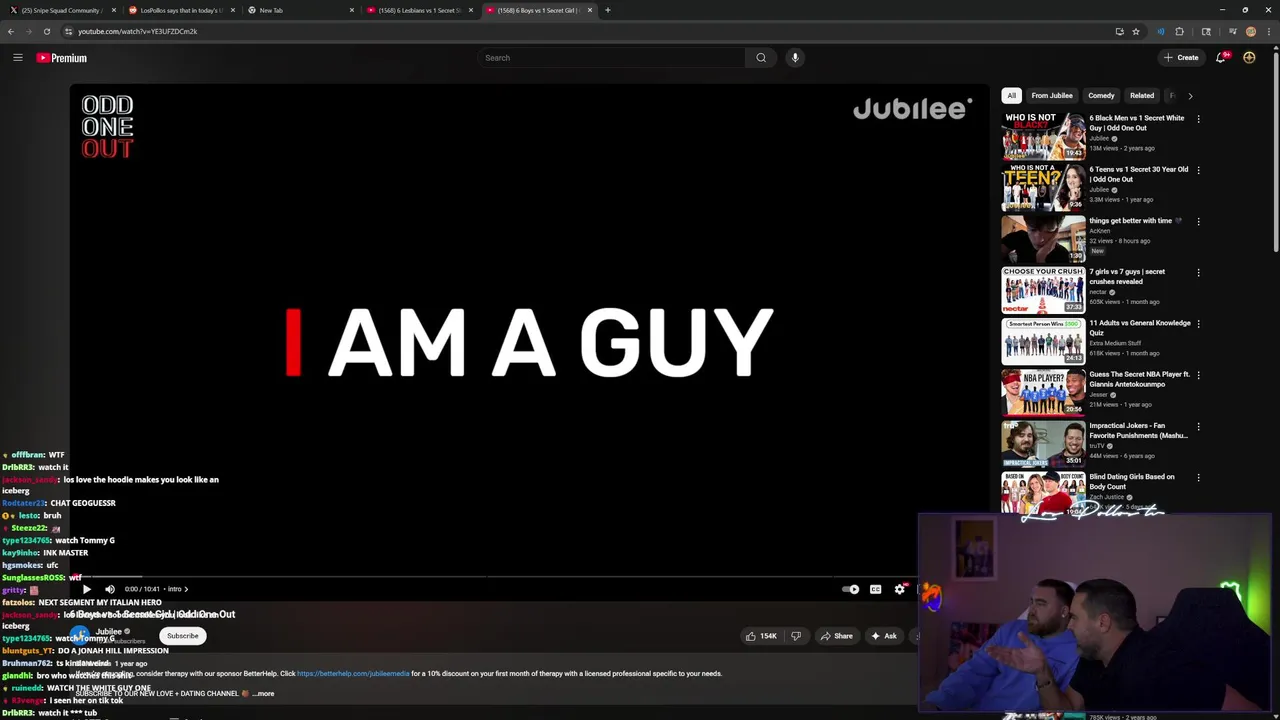
Task: Open options for 6 Teens video
Action: coord(1198,170)
